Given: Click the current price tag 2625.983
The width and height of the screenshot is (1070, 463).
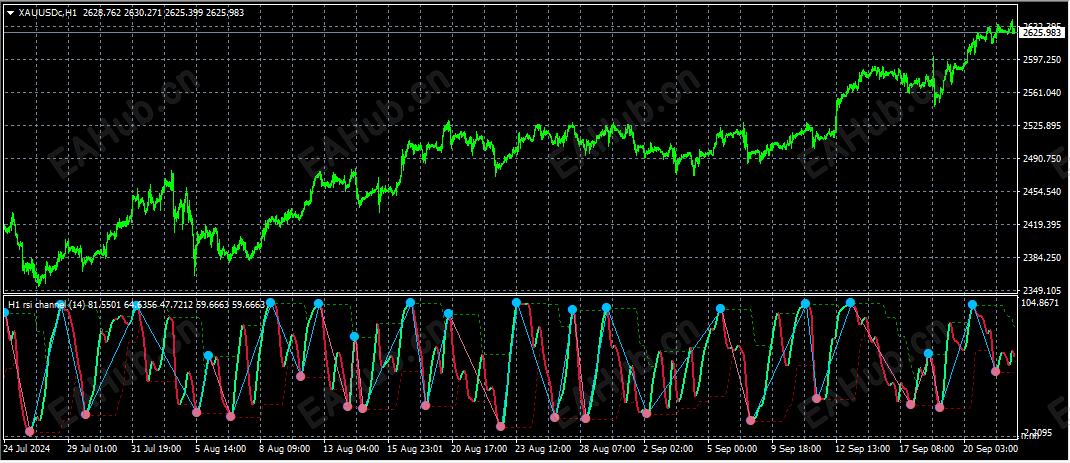Looking at the screenshot, I should [x=1043, y=33].
